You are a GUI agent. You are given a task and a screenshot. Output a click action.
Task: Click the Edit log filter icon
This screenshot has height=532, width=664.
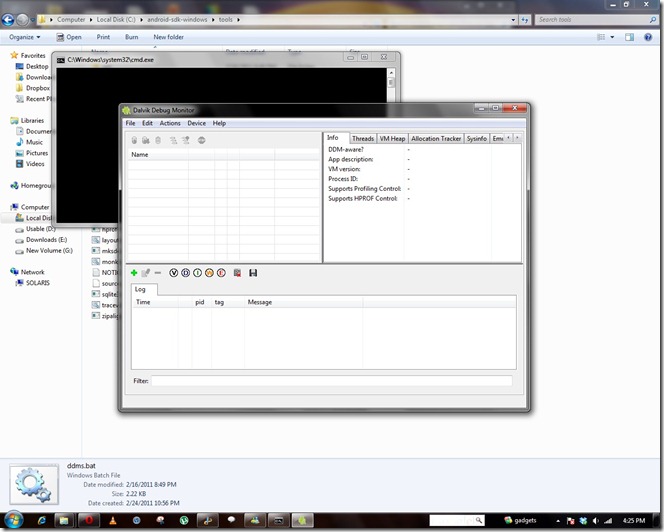pos(146,273)
